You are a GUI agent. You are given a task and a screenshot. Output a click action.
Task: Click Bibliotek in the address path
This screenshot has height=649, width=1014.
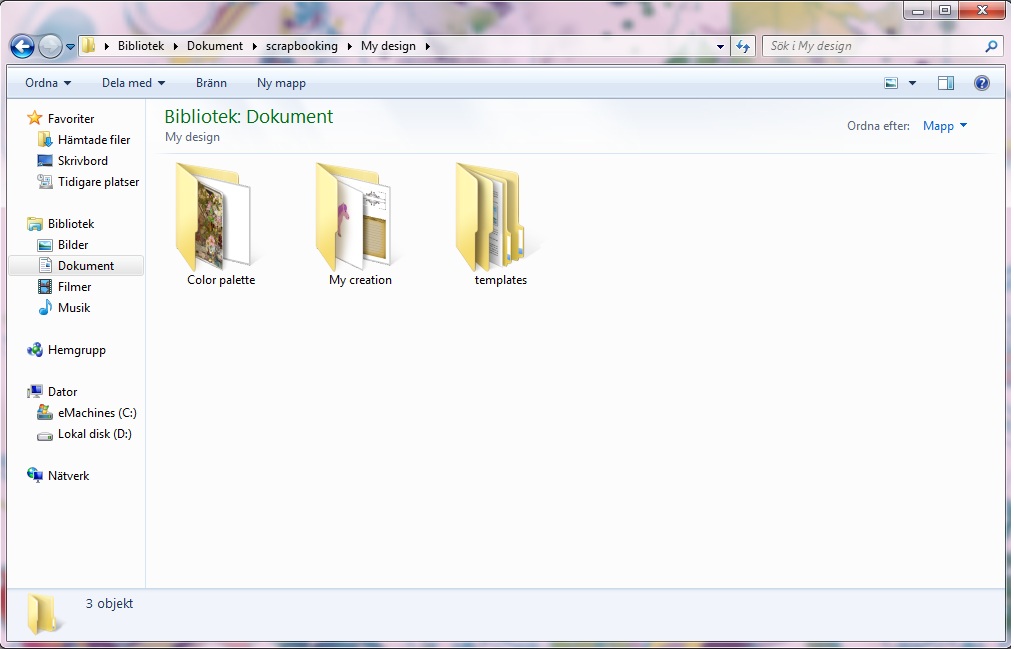pyautogui.click(x=140, y=46)
